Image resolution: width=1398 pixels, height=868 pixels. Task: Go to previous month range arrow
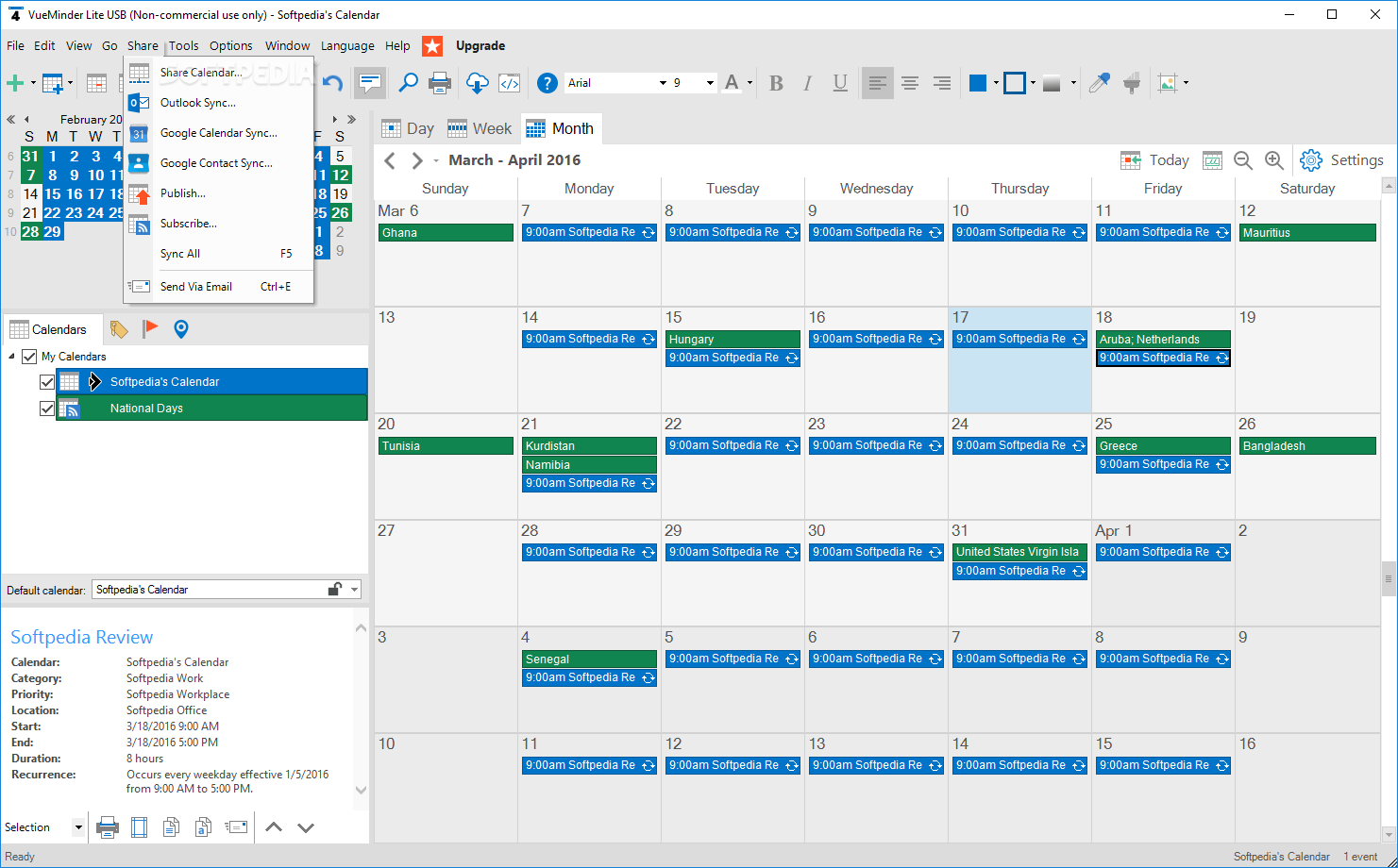click(x=390, y=160)
